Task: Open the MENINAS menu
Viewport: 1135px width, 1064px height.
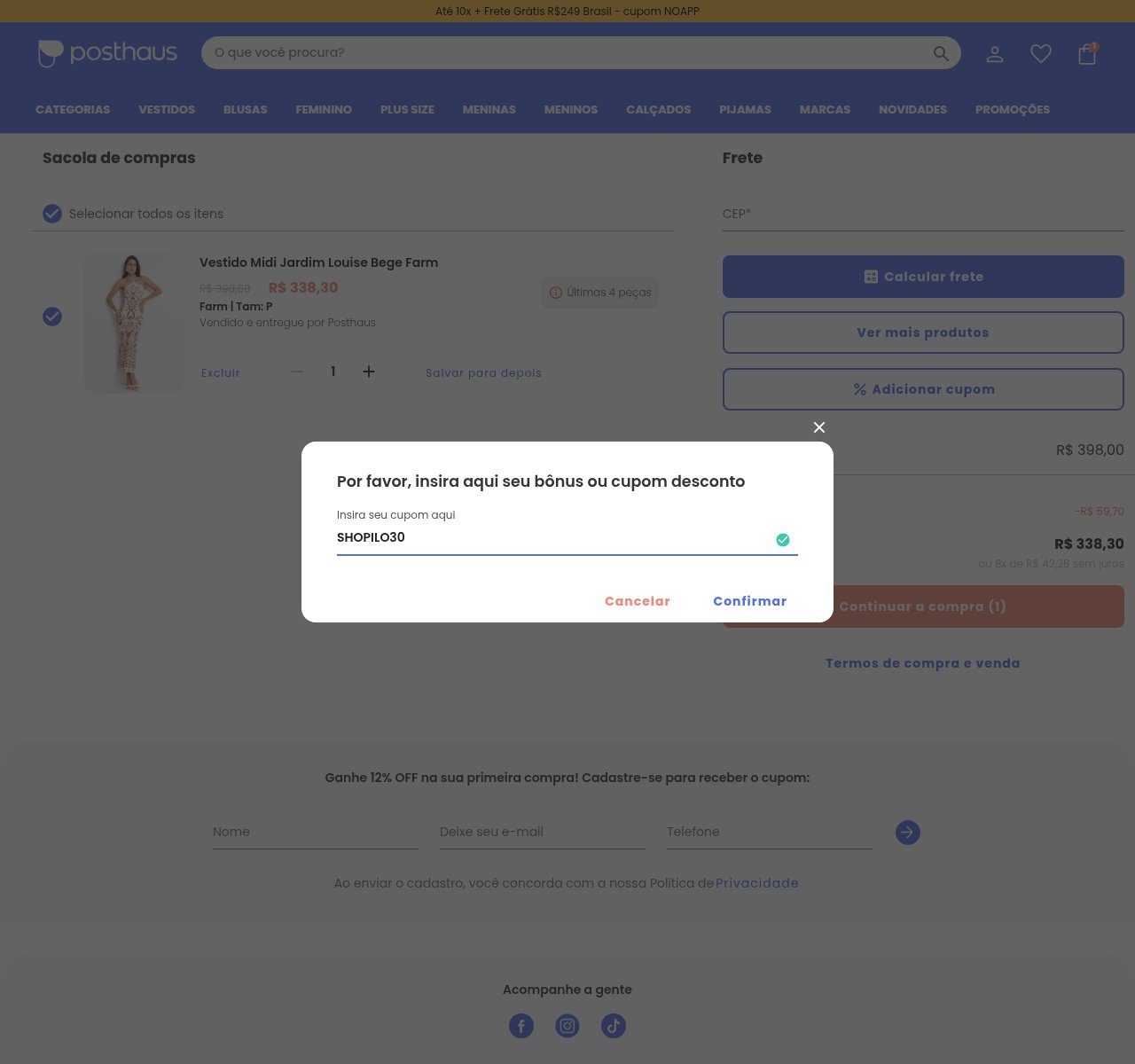Action: pos(489,110)
